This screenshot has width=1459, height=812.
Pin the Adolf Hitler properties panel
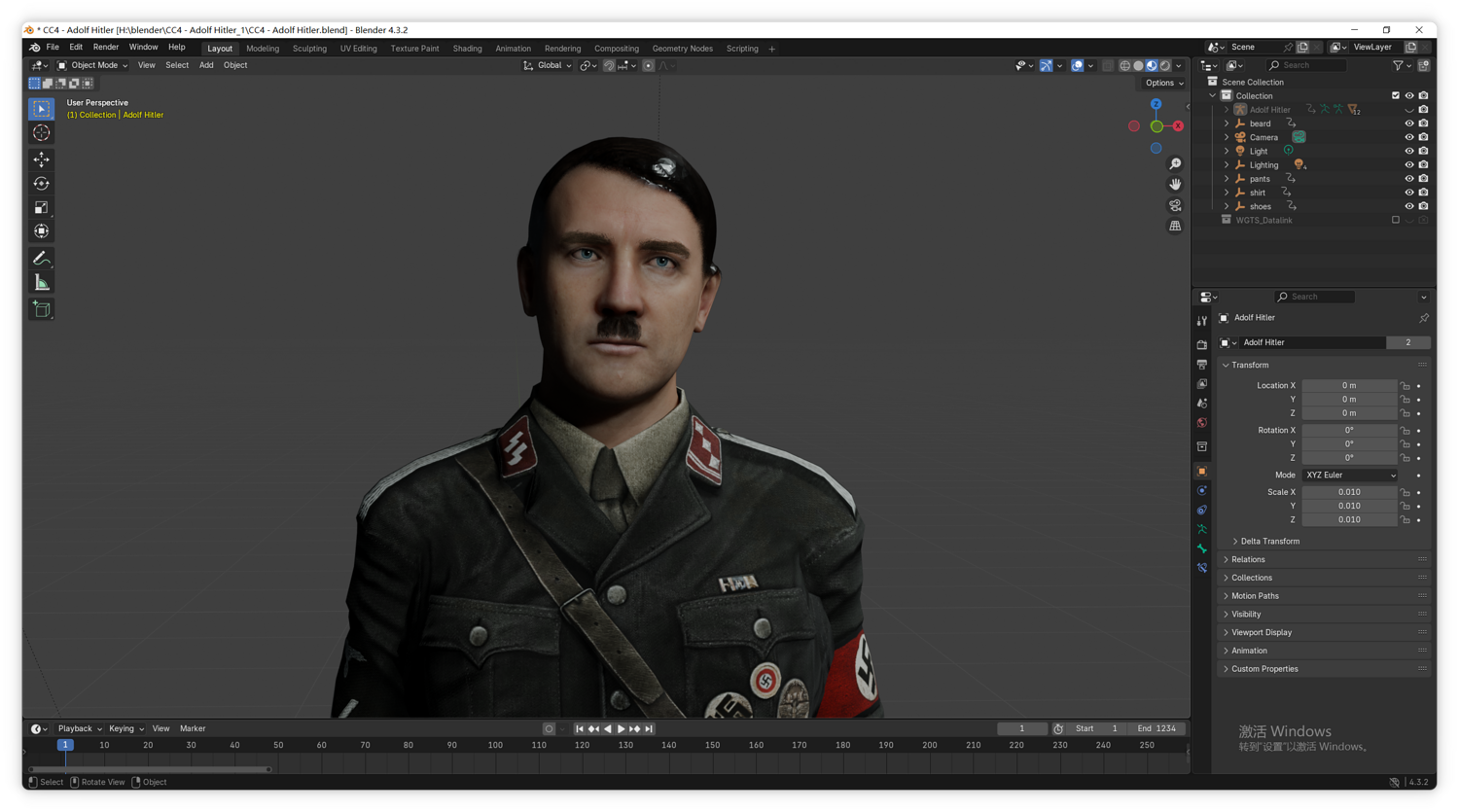1424,318
